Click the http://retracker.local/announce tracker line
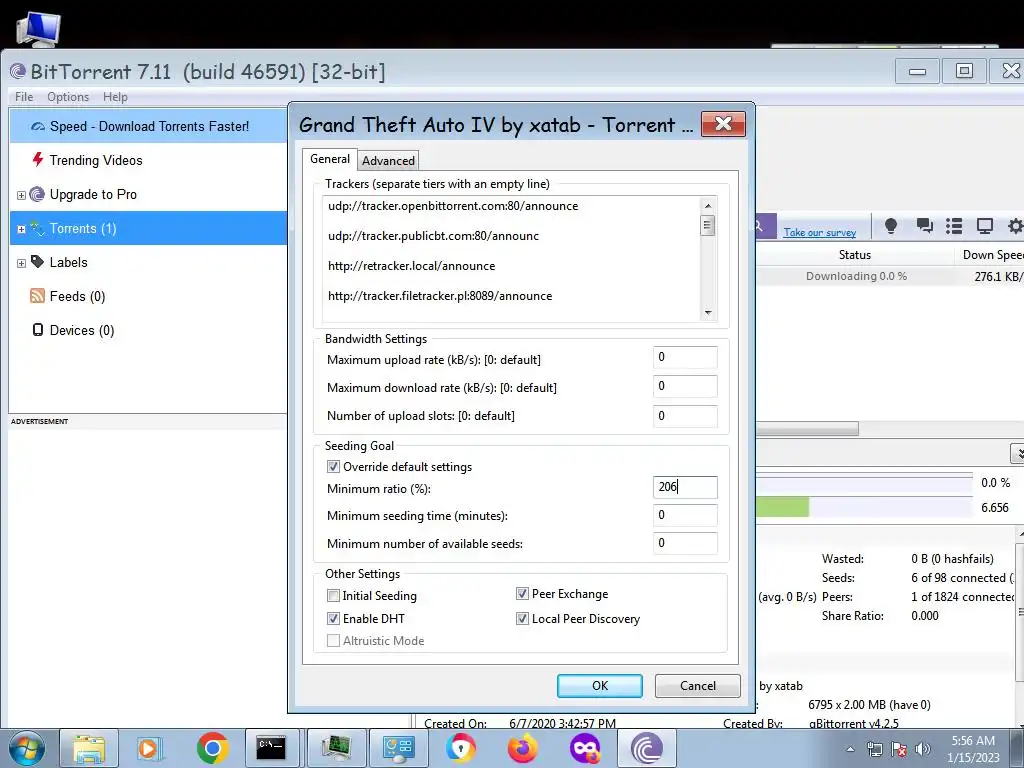Viewport: 1024px width, 768px height. [x=411, y=266]
